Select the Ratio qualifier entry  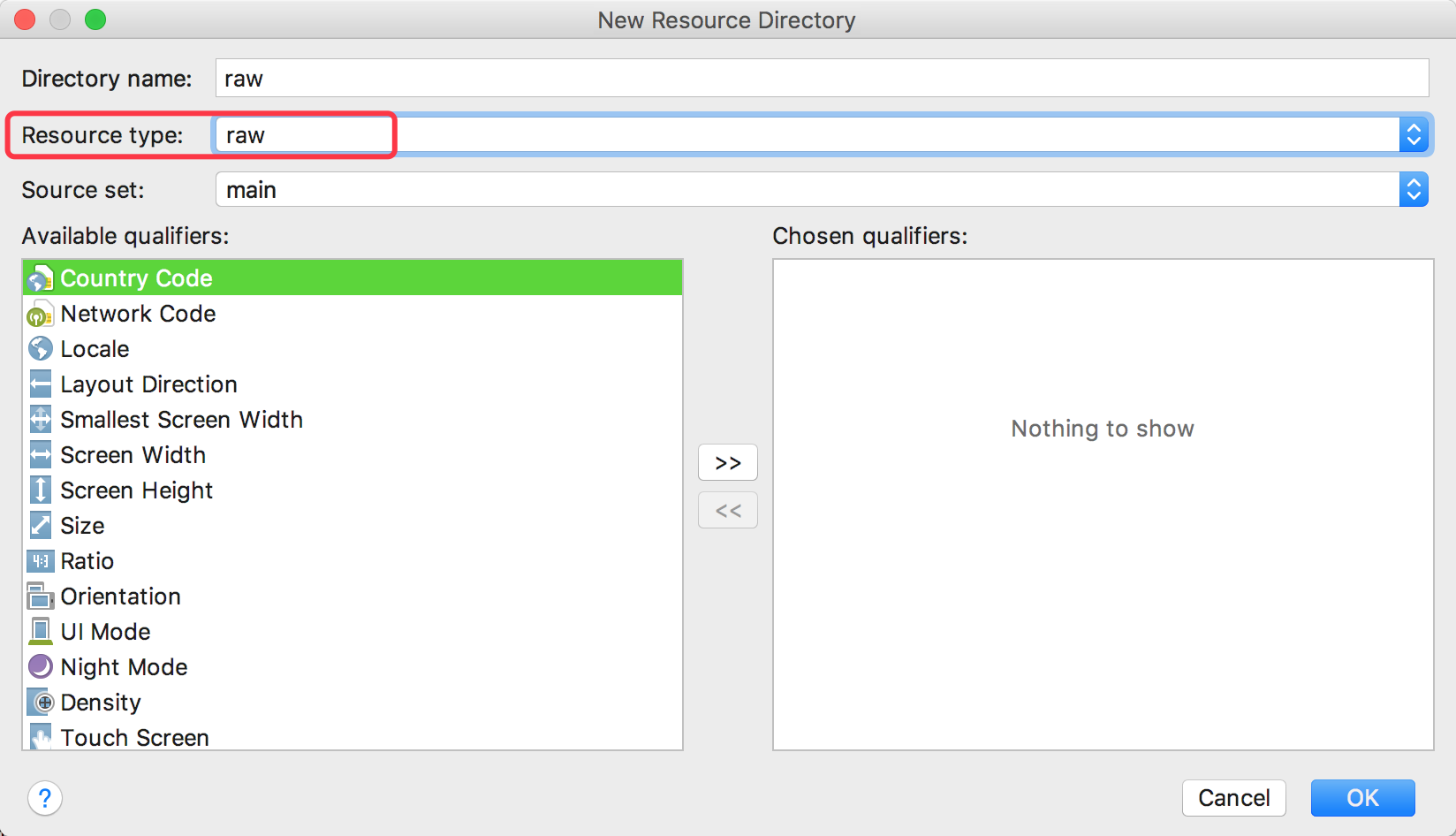point(87,561)
